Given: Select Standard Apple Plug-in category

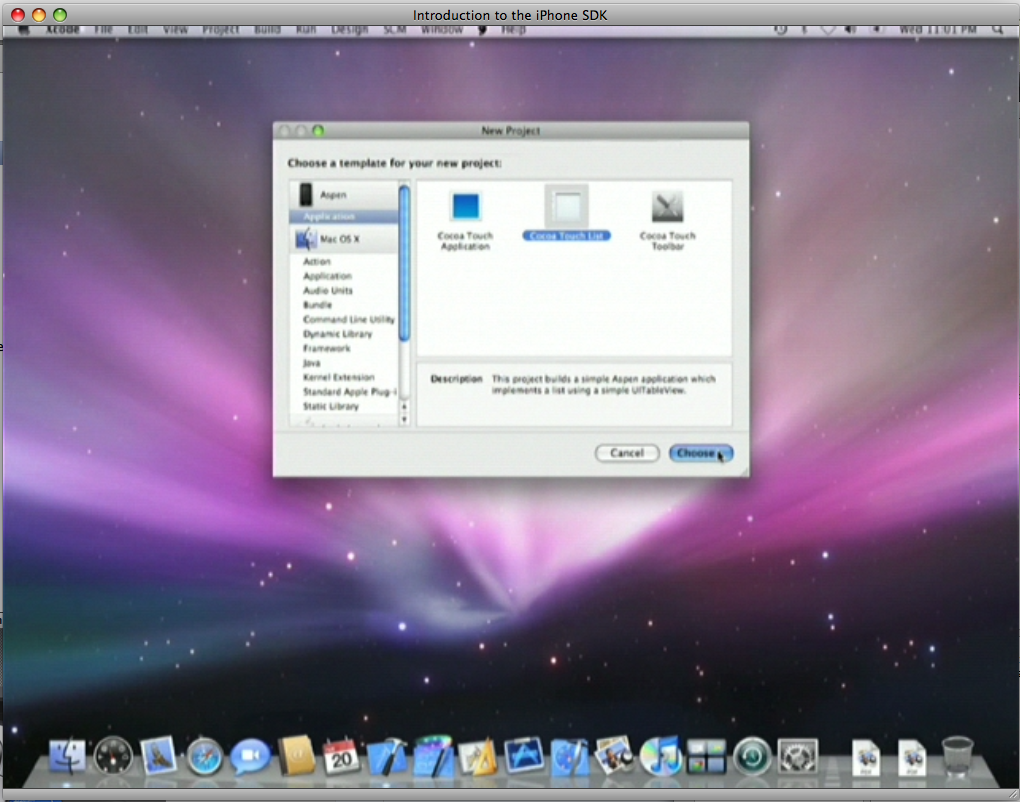Looking at the screenshot, I should tap(349, 392).
